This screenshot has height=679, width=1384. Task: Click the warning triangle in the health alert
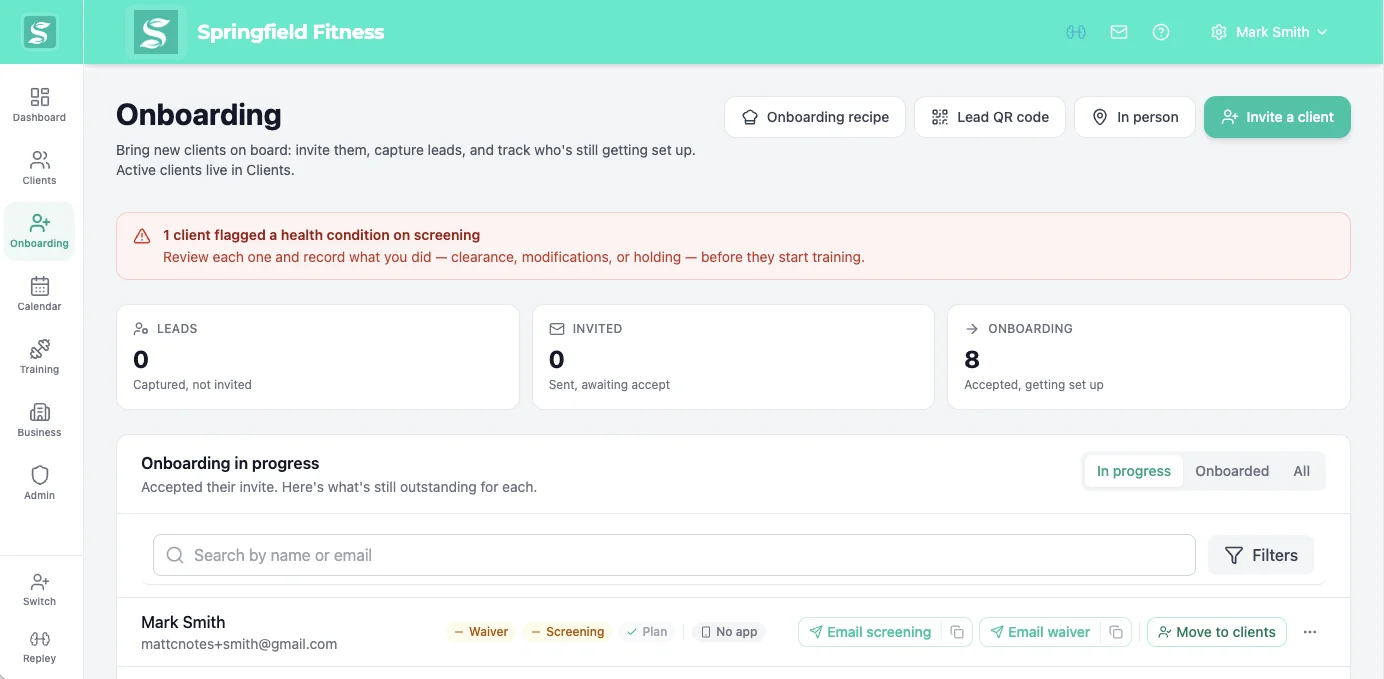[x=142, y=236]
